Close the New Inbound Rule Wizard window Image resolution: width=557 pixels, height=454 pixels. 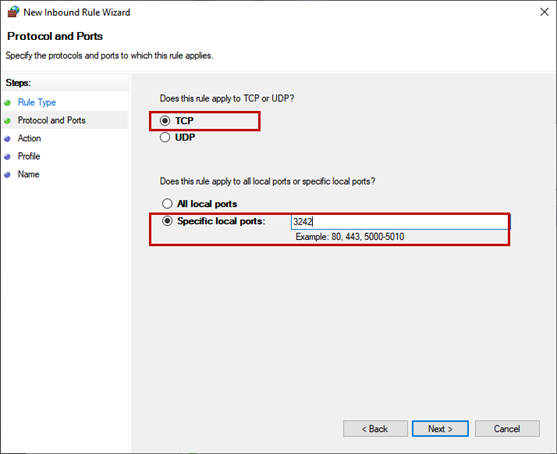[x=544, y=12]
